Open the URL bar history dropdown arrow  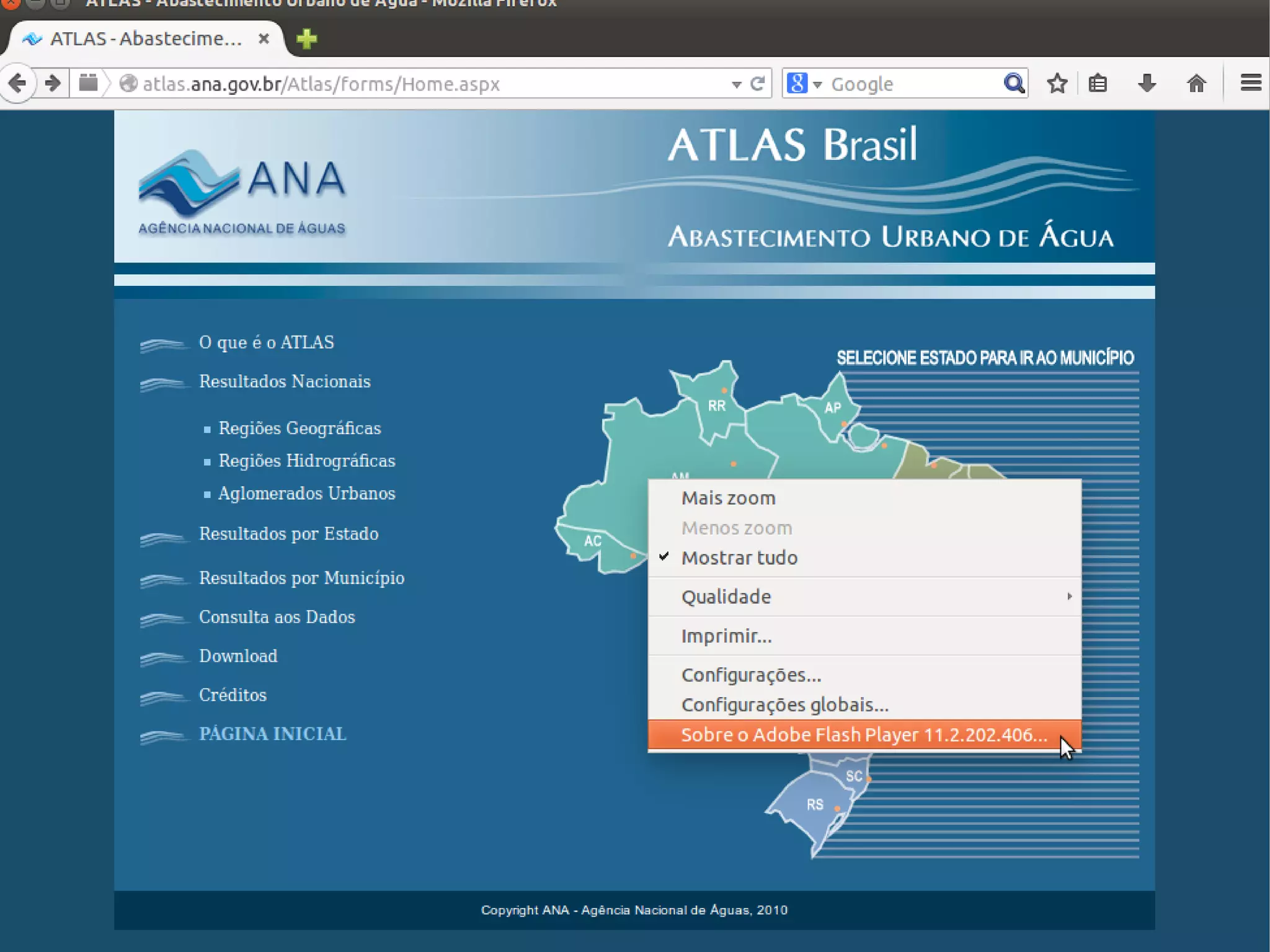coord(736,84)
